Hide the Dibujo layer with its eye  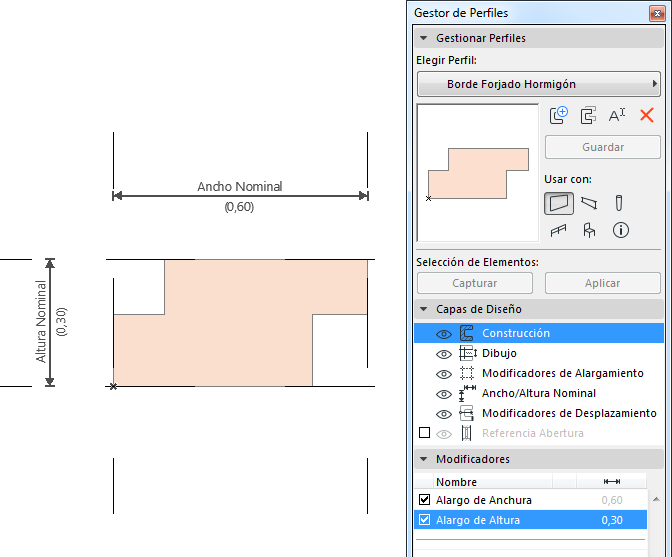click(x=444, y=354)
